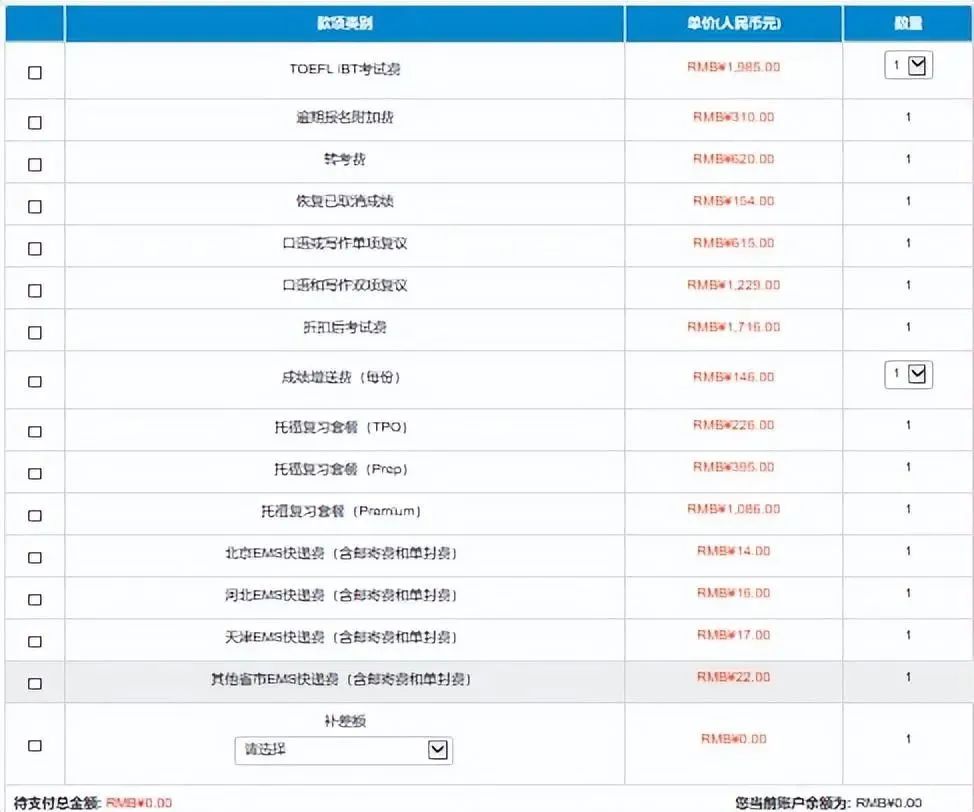Screen dimensions: 974x812
Task: Check the 河北EMS快递费 checkbox
Action: click(35, 599)
